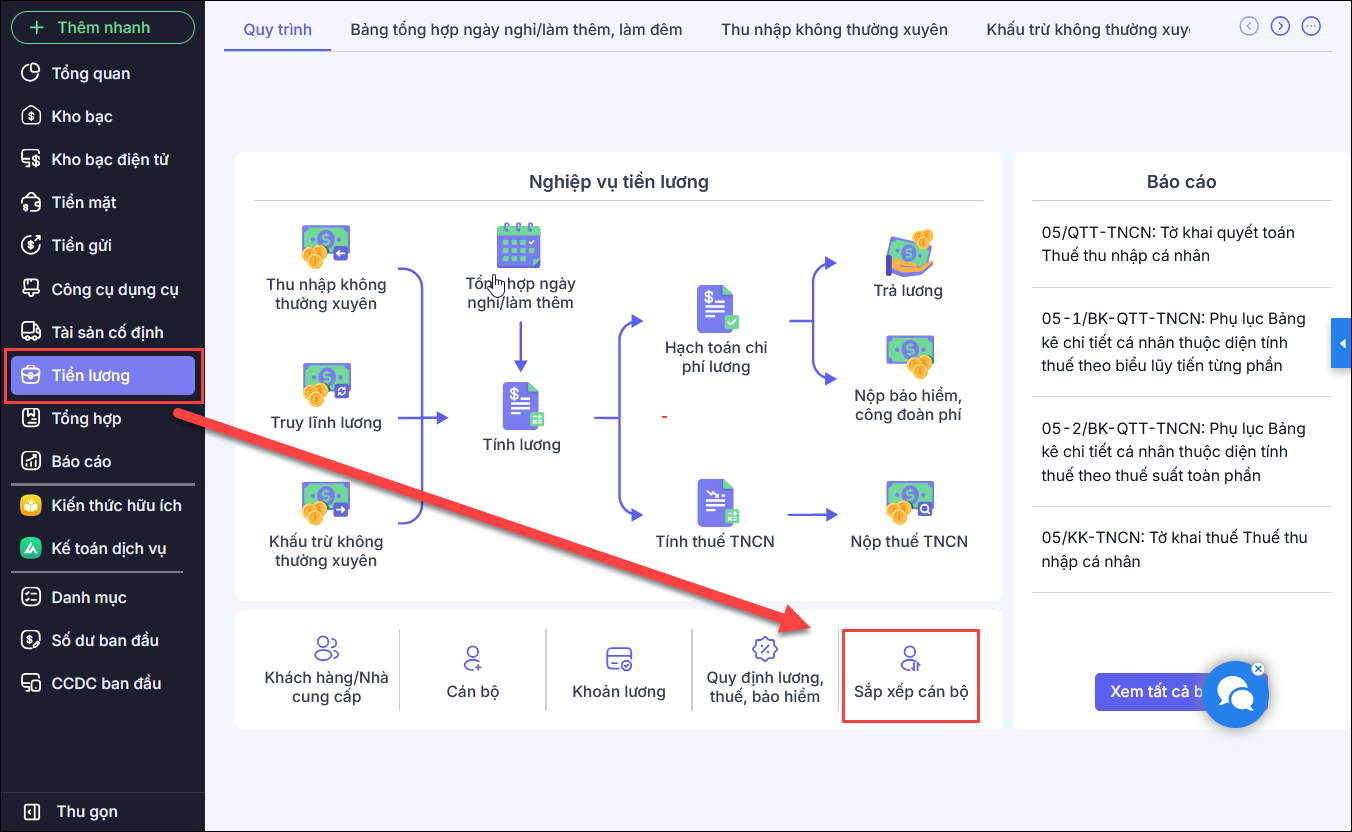This screenshot has height=832, width=1352.
Task: Click the Công cụ dụng cụ sidebar icon
Action: tap(31, 289)
